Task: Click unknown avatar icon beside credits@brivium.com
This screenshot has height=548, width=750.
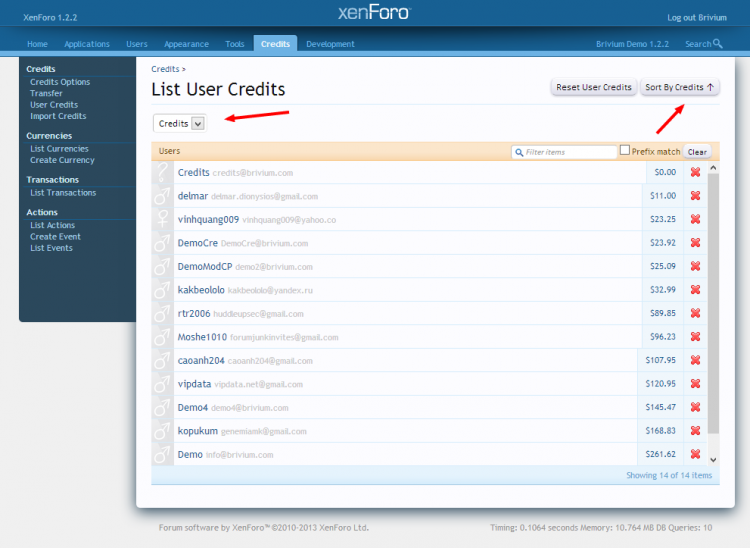Action: pyautogui.click(x=162, y=172)
